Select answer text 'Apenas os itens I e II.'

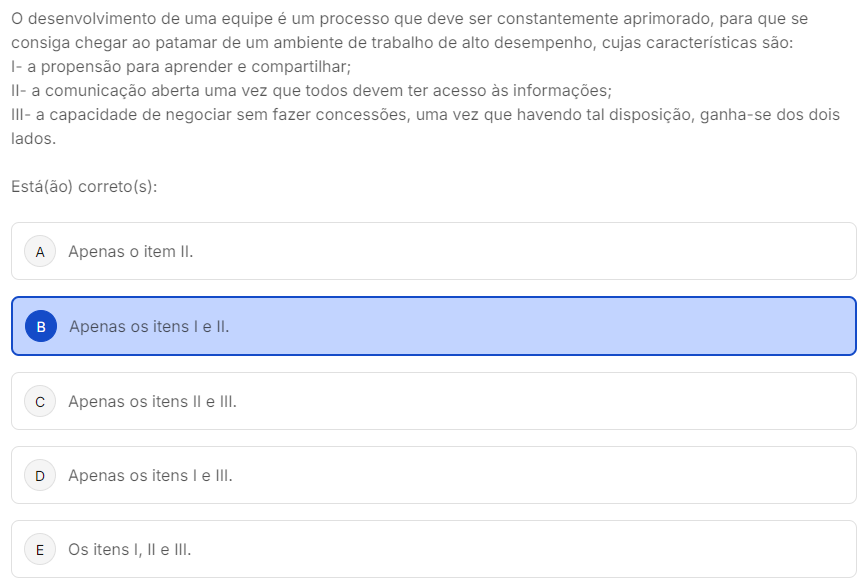coord(149,326)
